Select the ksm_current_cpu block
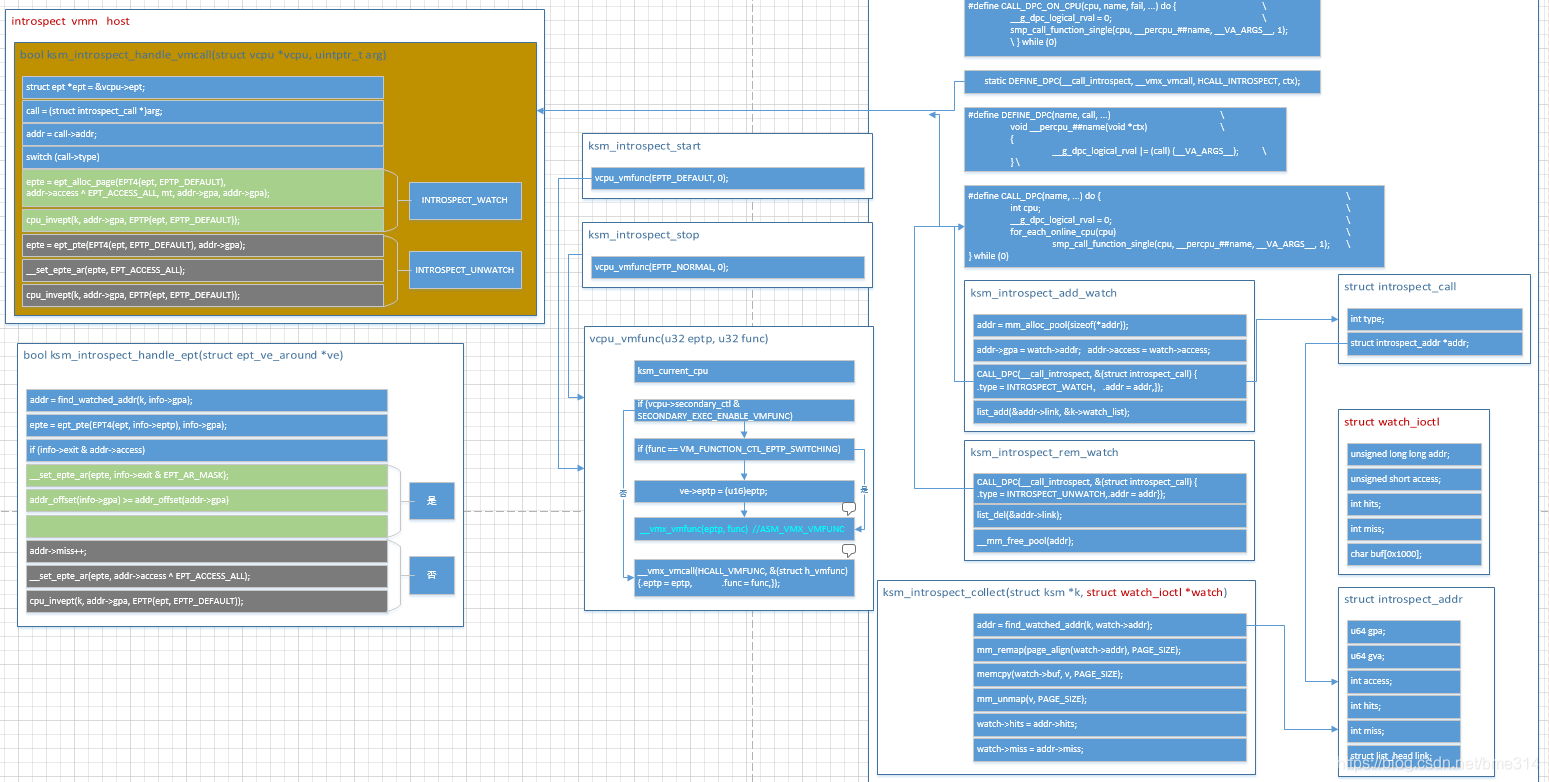Screen dimensions: 1549x782 pyautogui.click(x=744, y=371)
